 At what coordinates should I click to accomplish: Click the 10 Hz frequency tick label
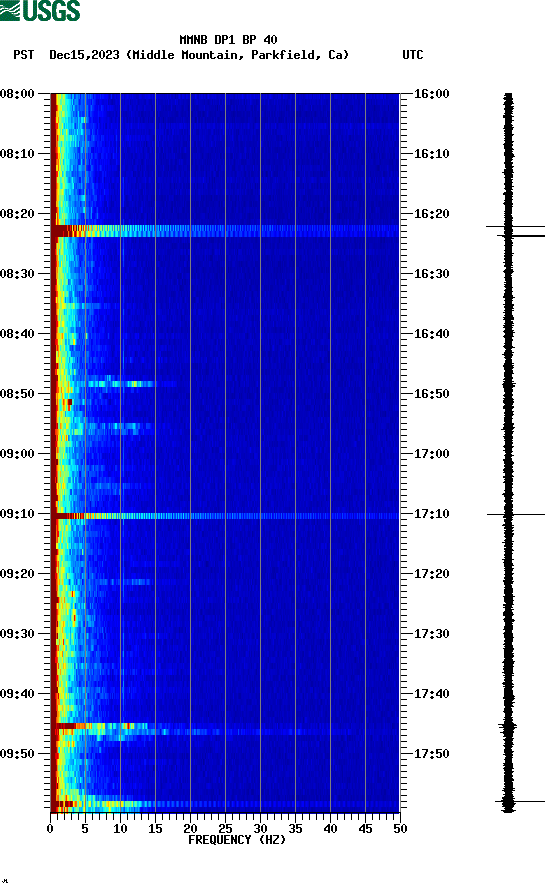pos(120,829)
